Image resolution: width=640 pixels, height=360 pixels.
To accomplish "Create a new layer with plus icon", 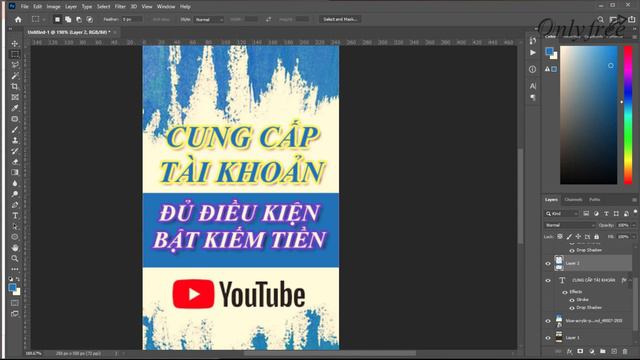I will tap(614, 351).
